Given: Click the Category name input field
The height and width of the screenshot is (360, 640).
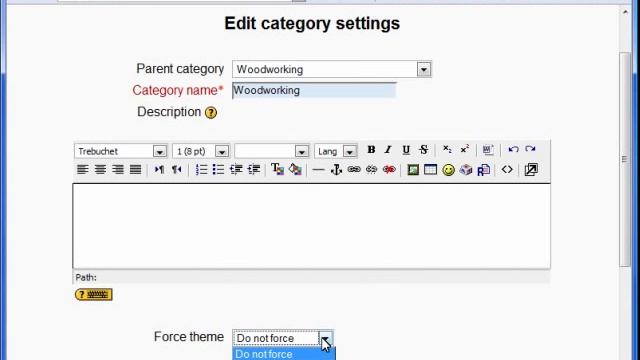Looking at the screenshot, I should [314, 91].
